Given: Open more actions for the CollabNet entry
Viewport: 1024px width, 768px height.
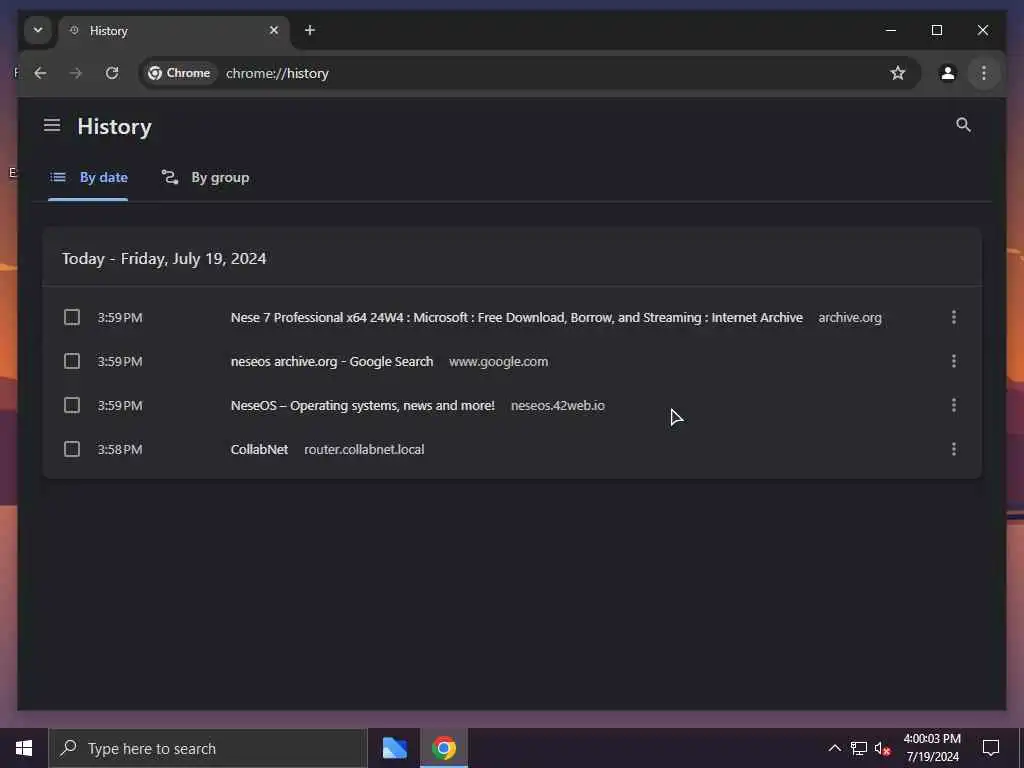Looking at the screenshot, I should click(953, 449).
